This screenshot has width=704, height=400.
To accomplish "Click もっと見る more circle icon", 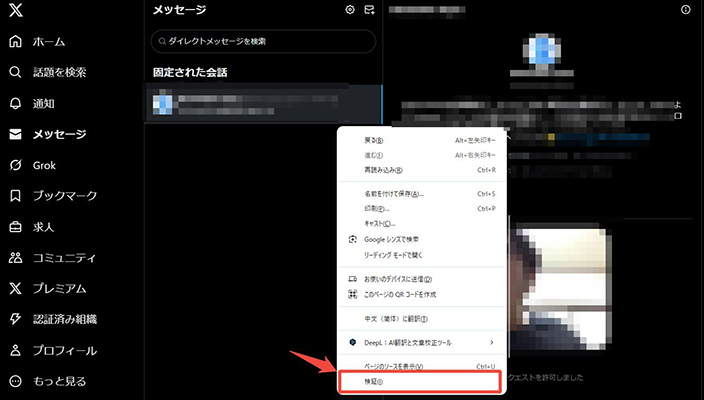I will coord(15,381).
